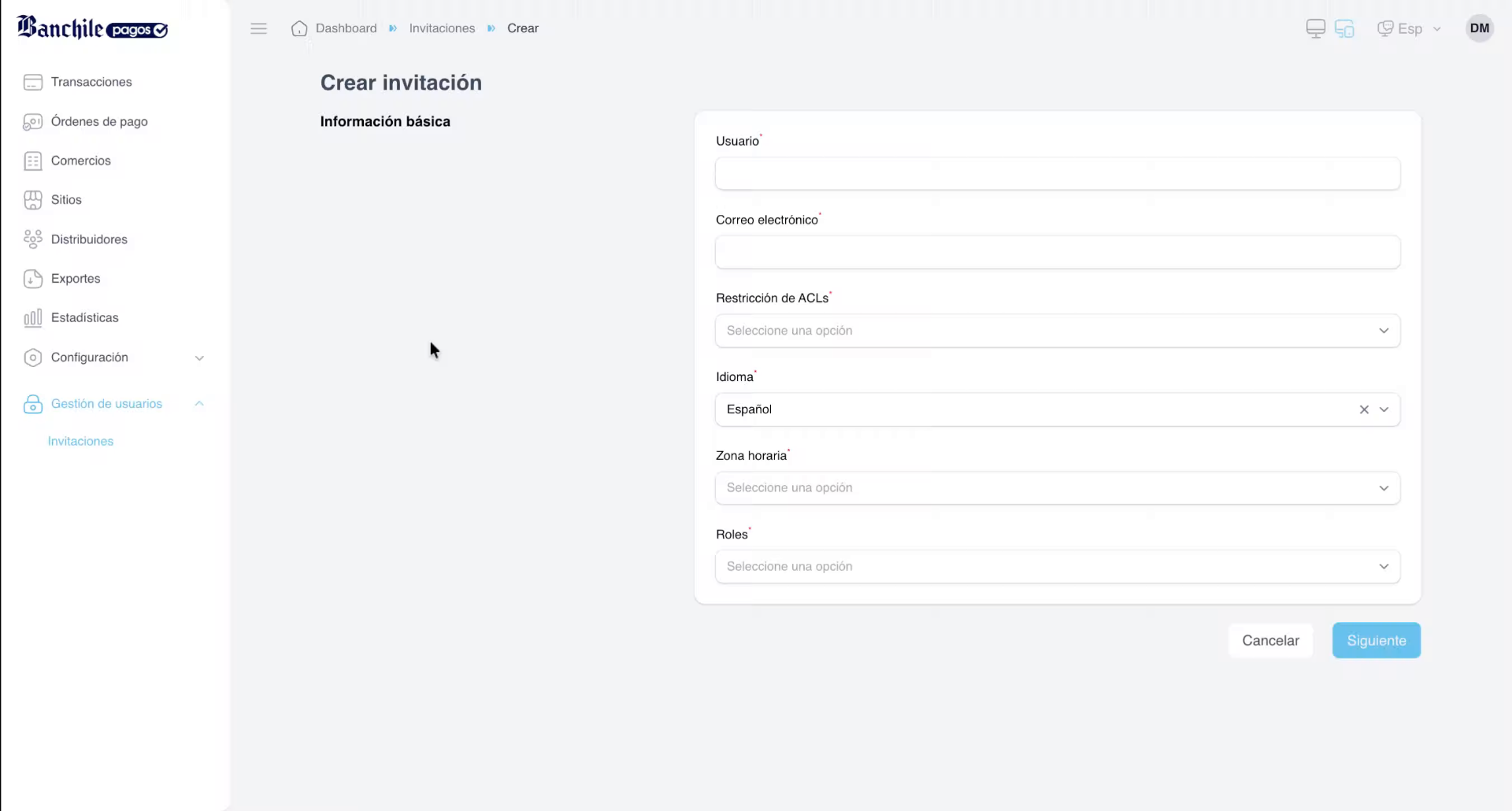Image resolution: width=1512 pixels, height=811 pixels.
Task: Click the Distribuidores people icon
Action: pyautogui.click(x=33, y=239)
